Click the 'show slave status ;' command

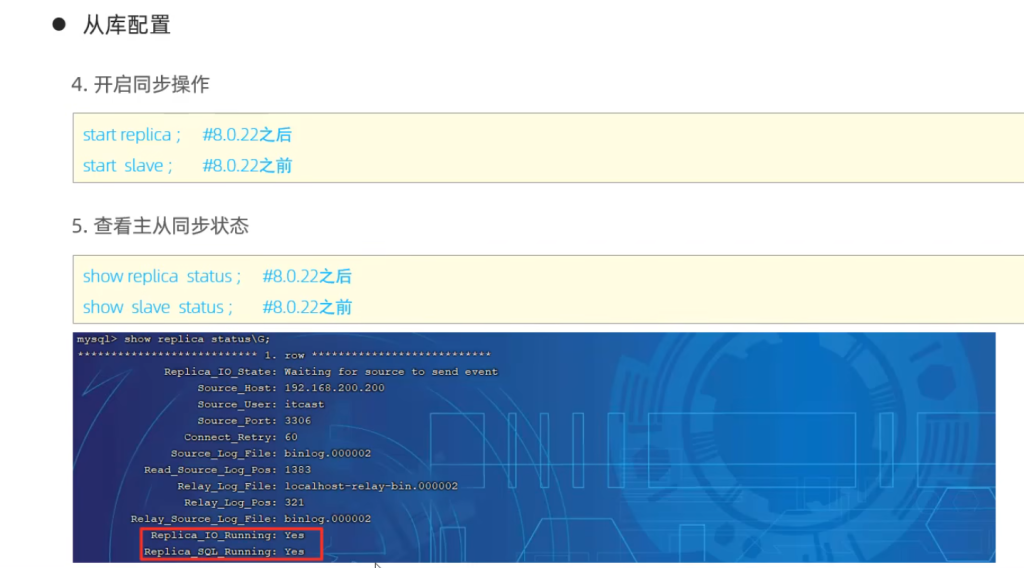[x=158, y=307]
